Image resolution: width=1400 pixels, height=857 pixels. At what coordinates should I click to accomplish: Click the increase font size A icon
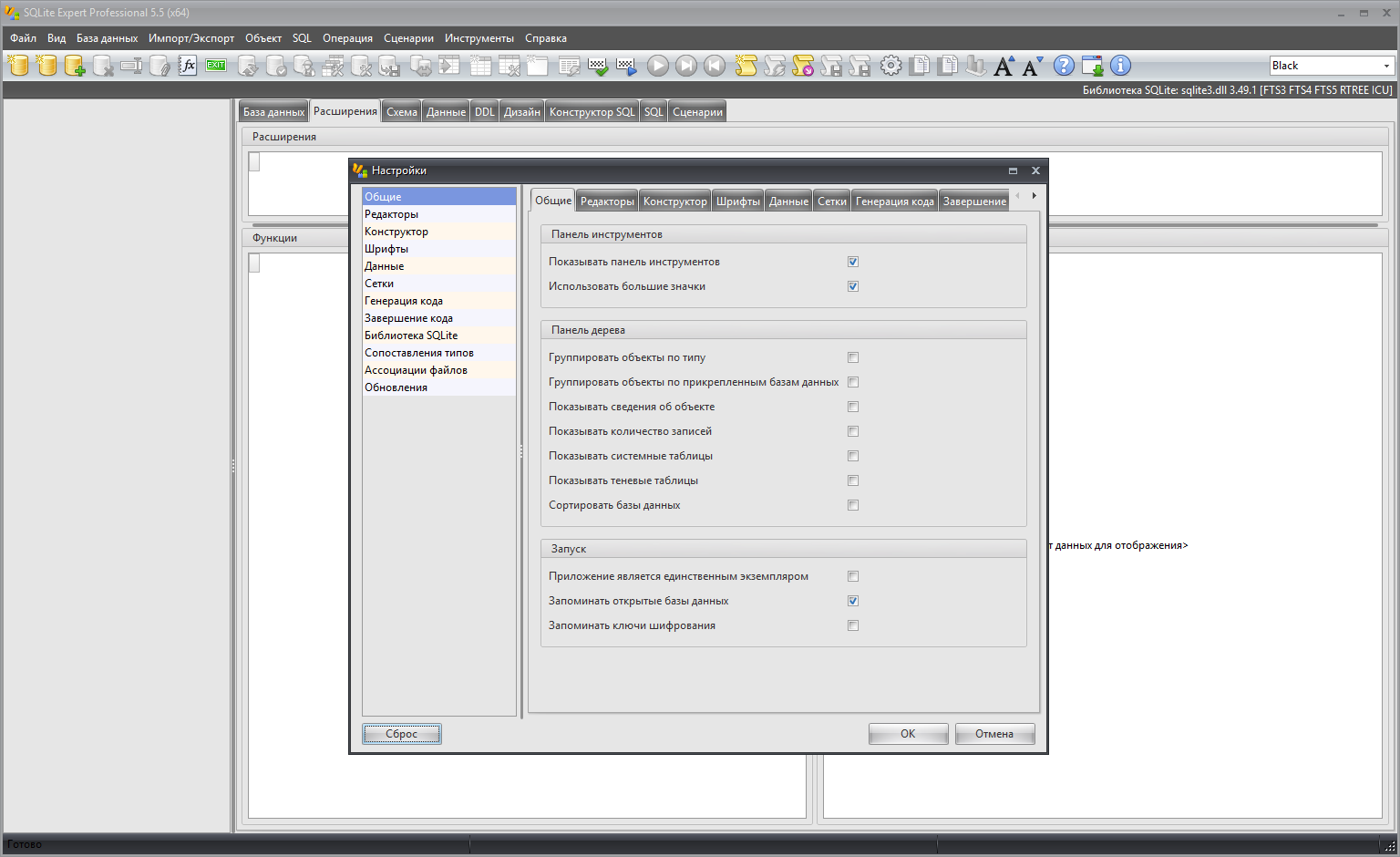1004,66
